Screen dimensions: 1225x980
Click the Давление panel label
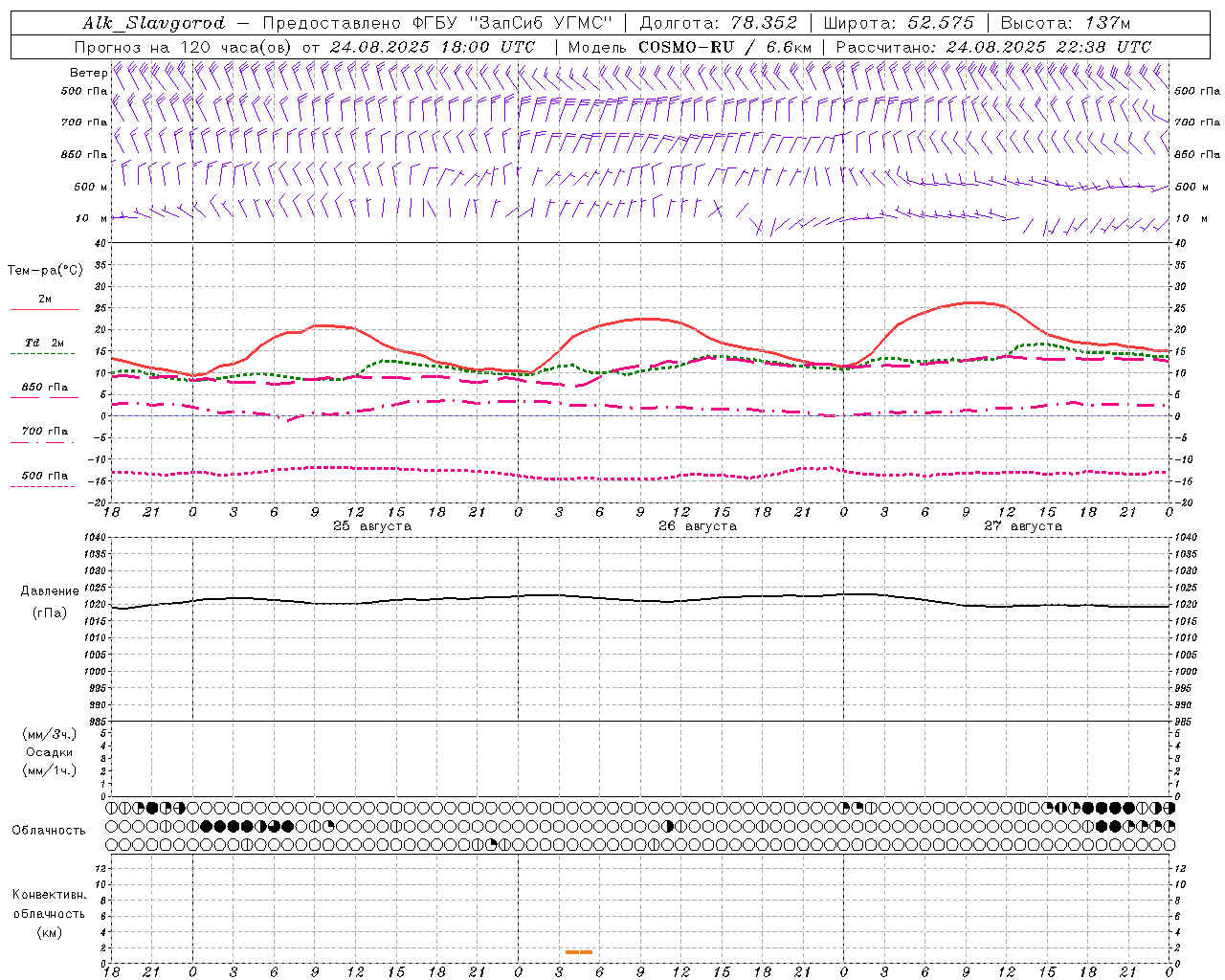50,591
